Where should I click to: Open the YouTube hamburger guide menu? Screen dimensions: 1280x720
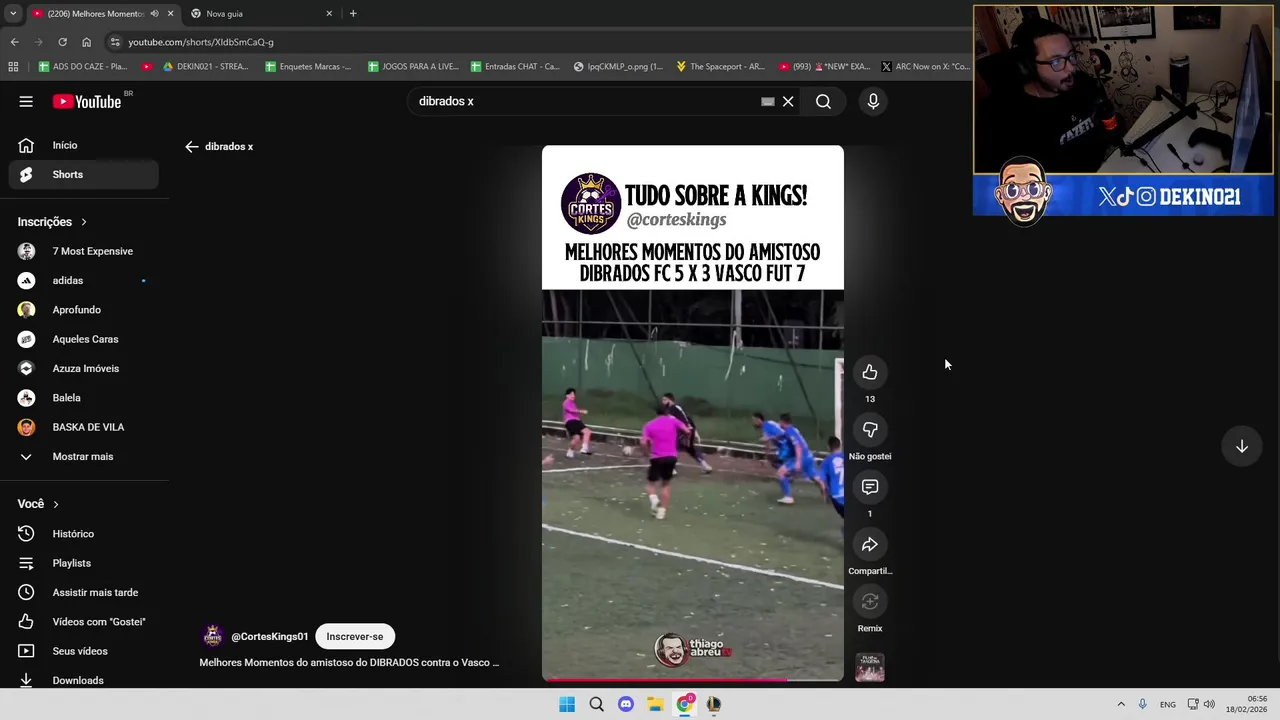[26, 101]
